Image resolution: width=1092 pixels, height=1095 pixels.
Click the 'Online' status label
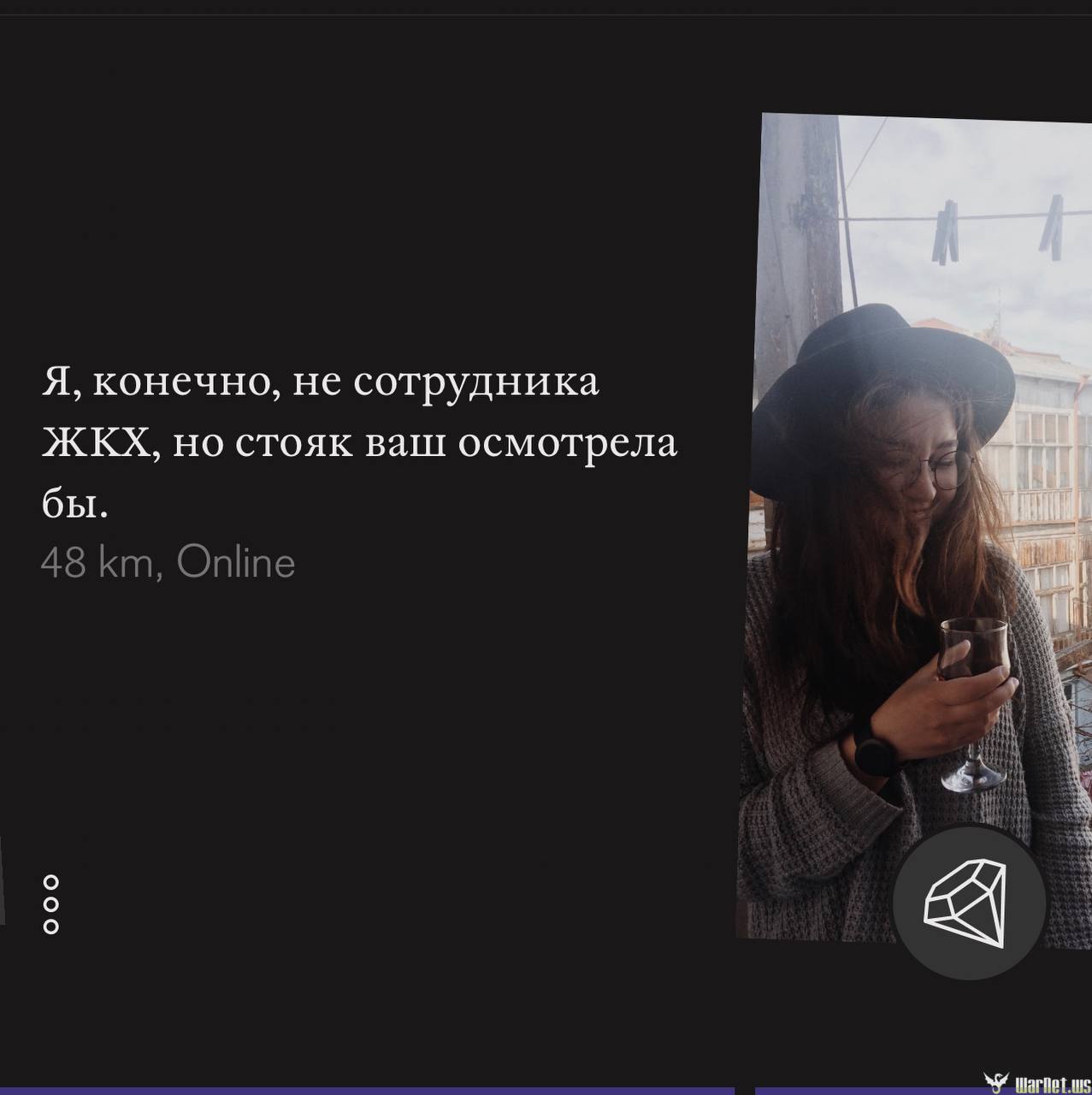tap(236, 563)
